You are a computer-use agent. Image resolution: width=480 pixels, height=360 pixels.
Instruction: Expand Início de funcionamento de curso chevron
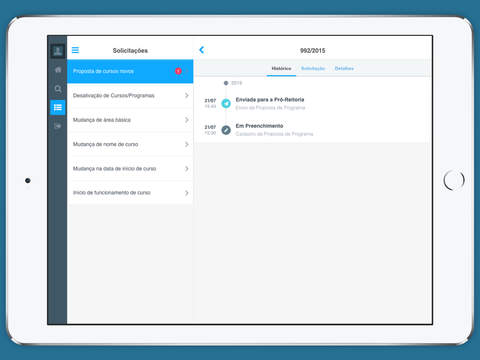(187, 193)
